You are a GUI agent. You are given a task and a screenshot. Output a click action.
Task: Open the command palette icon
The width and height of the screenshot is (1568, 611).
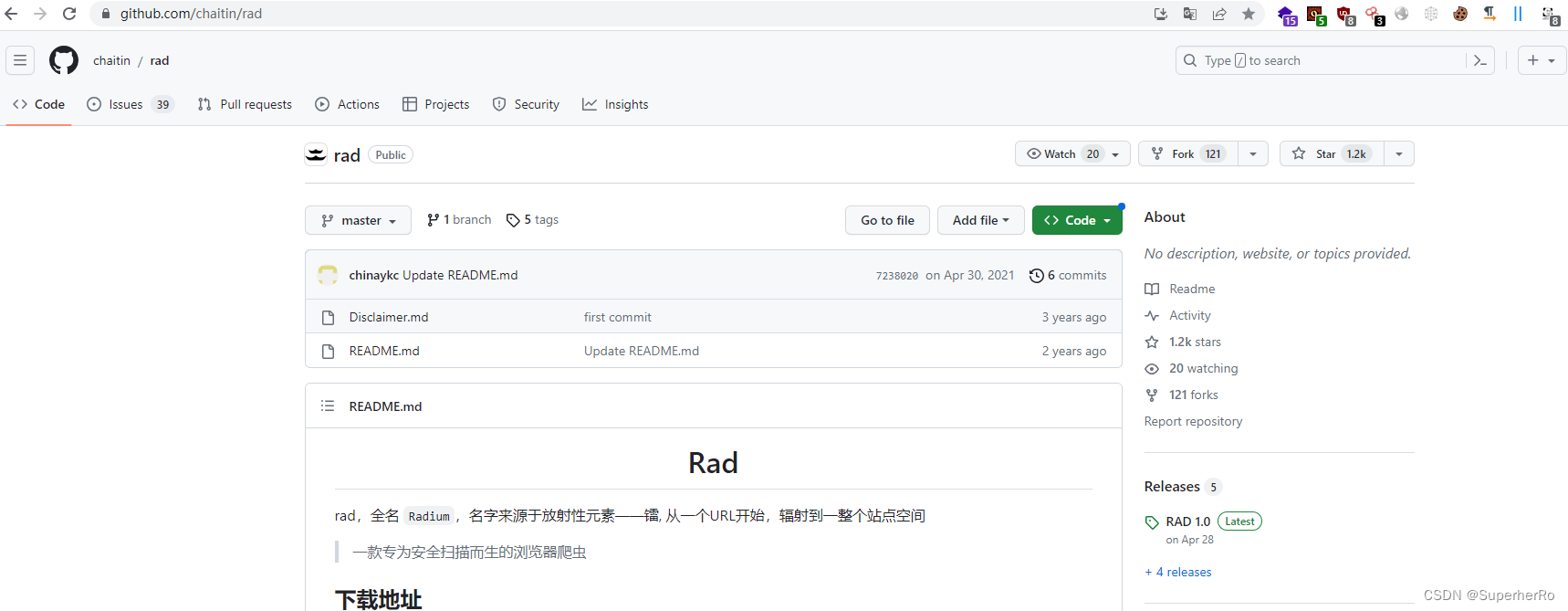tap(1480, 60)
